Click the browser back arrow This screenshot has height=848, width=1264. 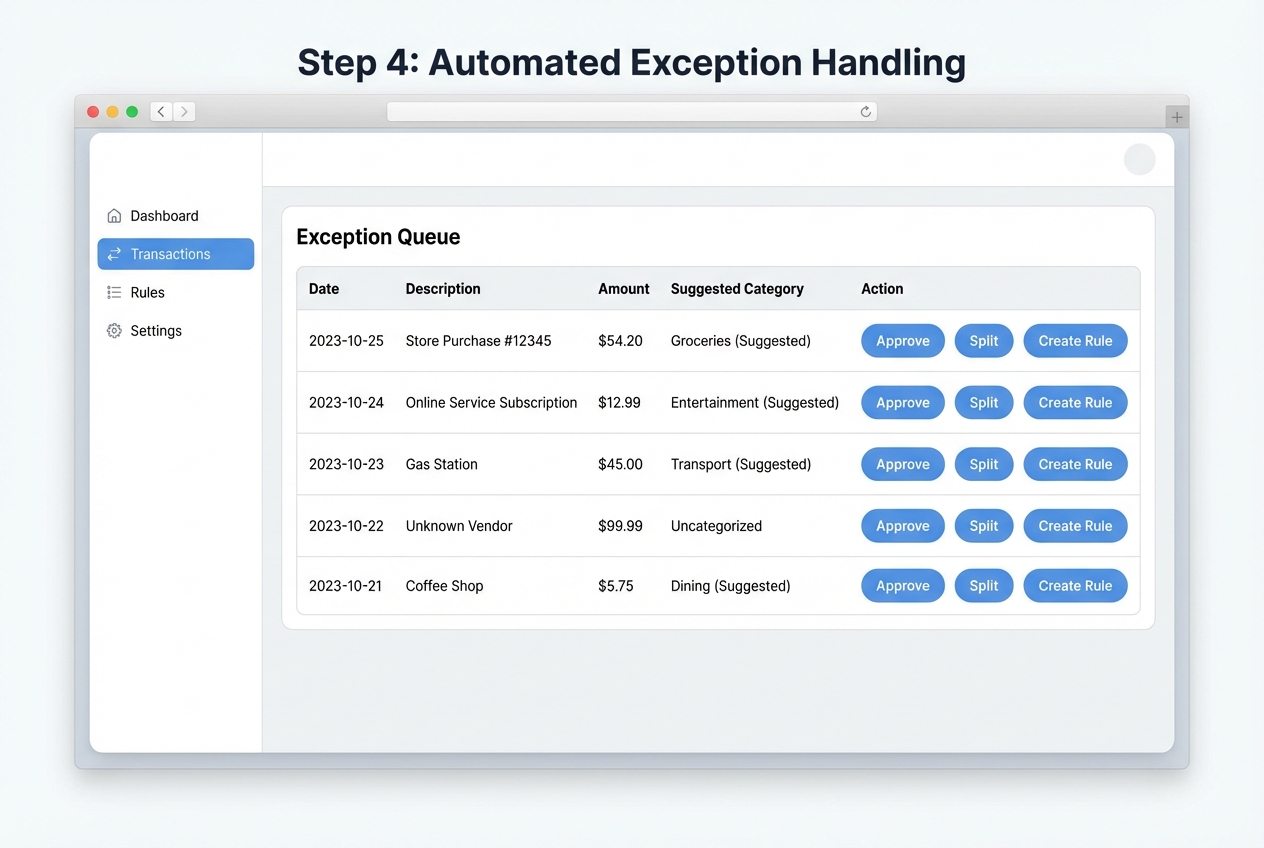click(160, 111)
